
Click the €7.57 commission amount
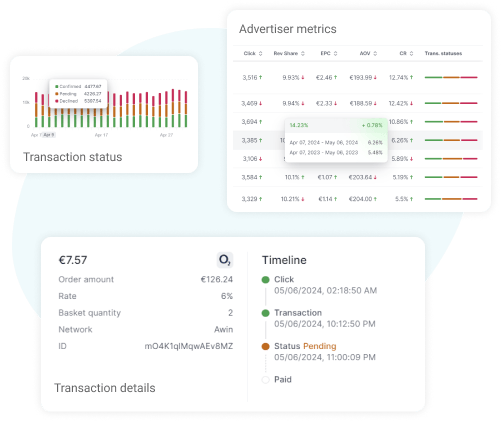tap(73, 260)
